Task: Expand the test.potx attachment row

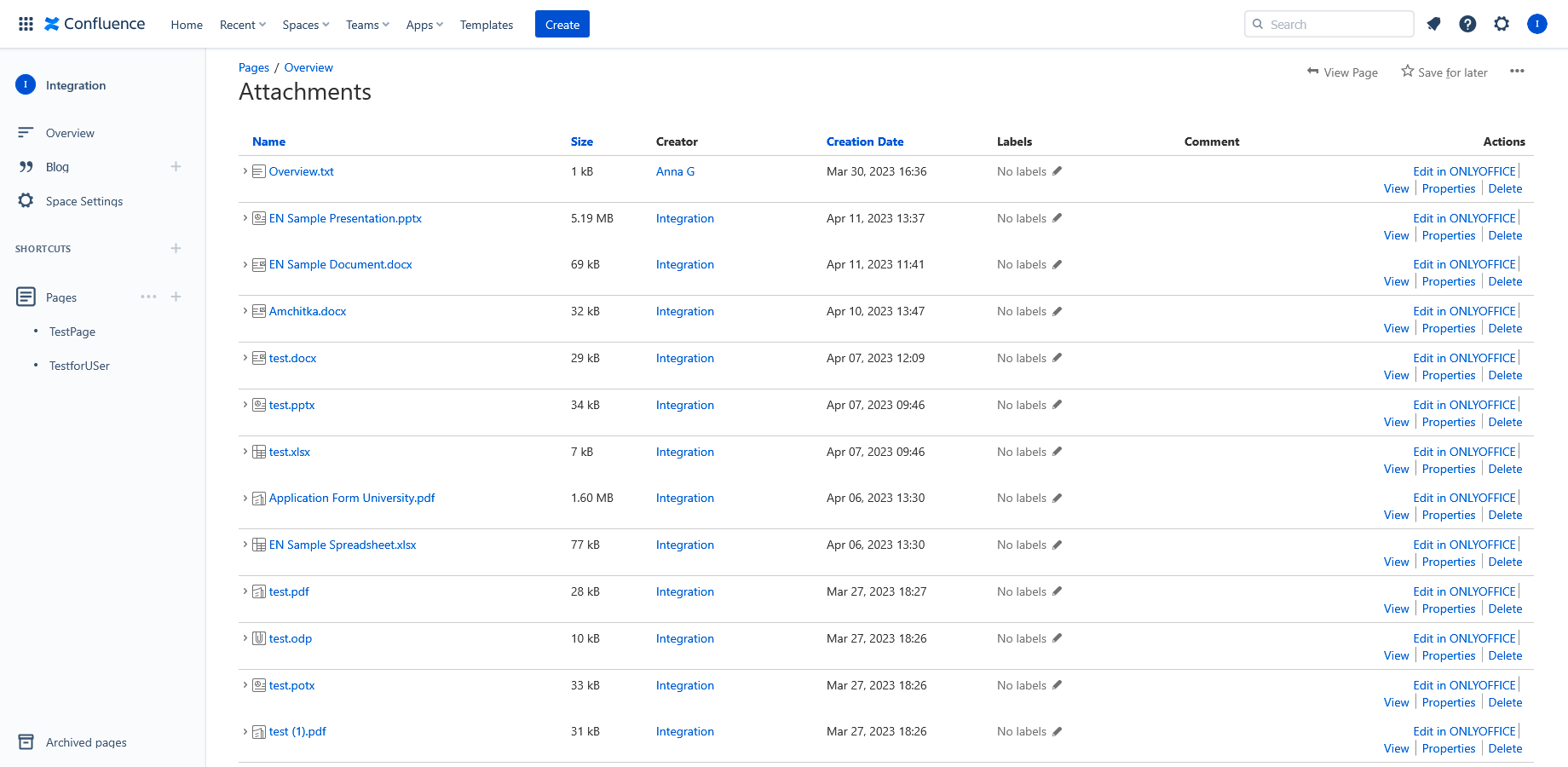Action: point(245,685)
